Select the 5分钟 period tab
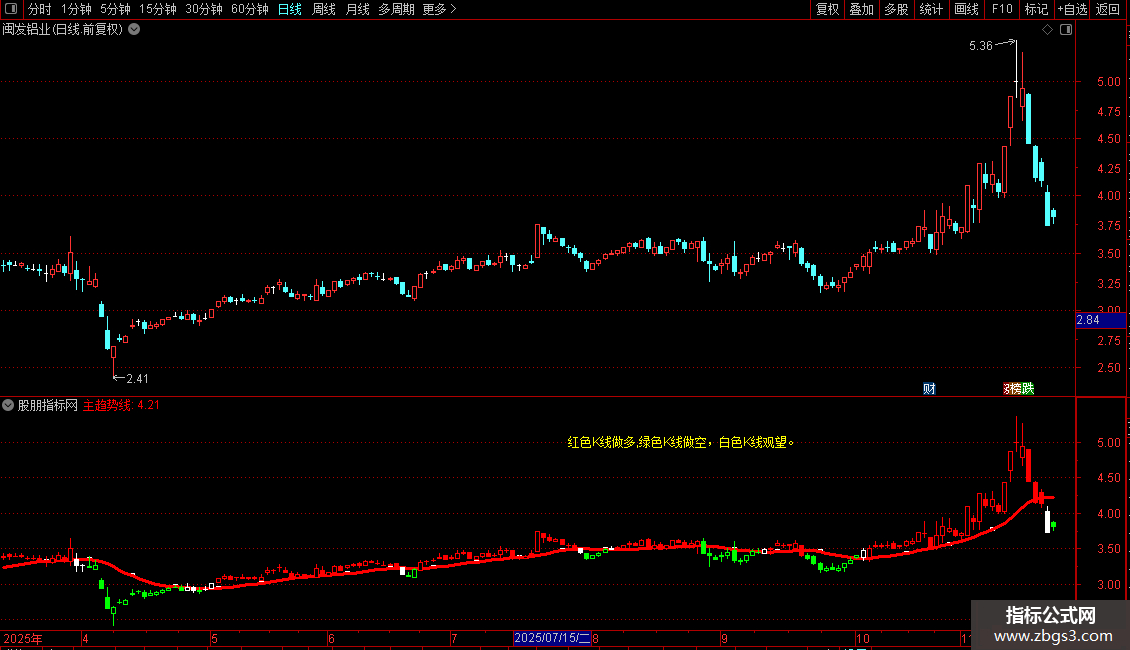1130x650 pixels. pos(115,9)
